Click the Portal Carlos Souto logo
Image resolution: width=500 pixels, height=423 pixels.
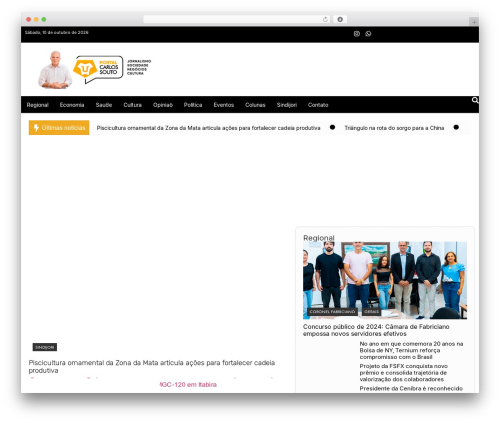point(98,69)
